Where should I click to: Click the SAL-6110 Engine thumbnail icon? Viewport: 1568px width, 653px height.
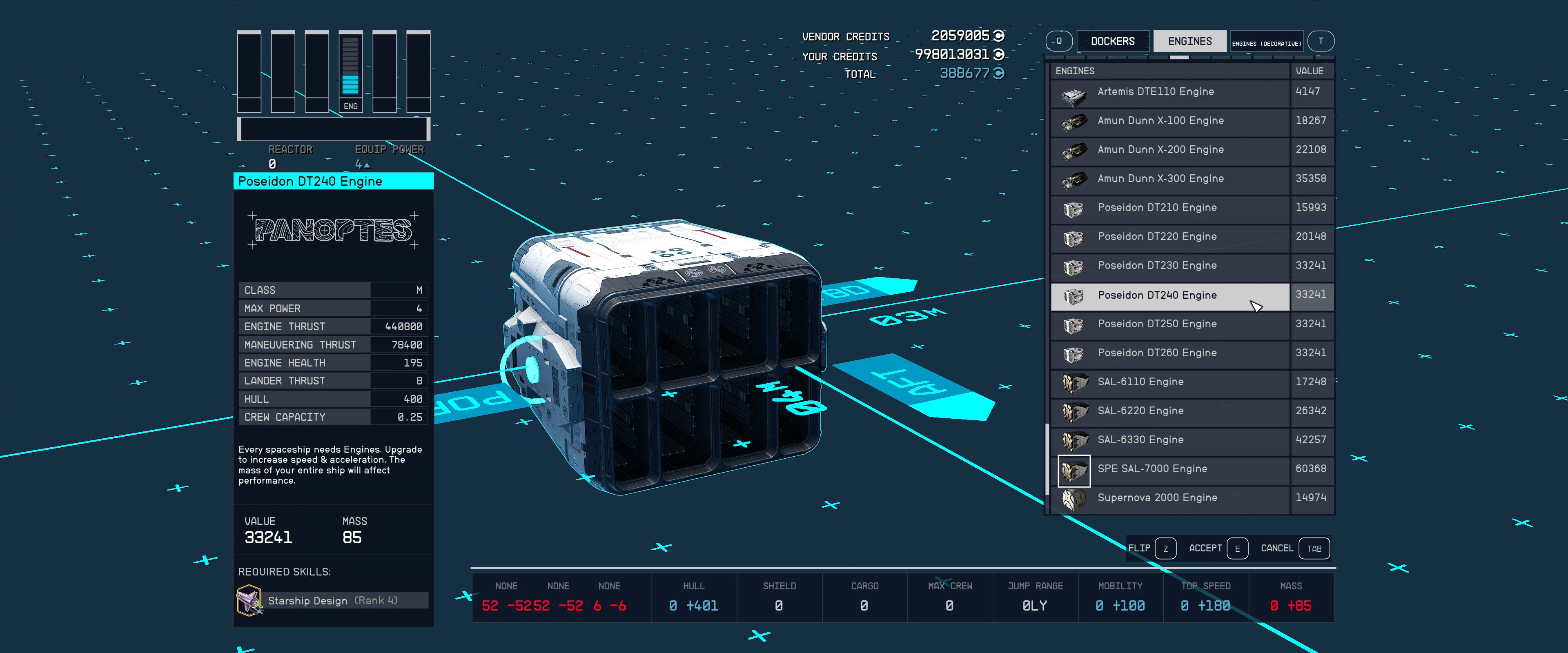[x=1074, y=383]
